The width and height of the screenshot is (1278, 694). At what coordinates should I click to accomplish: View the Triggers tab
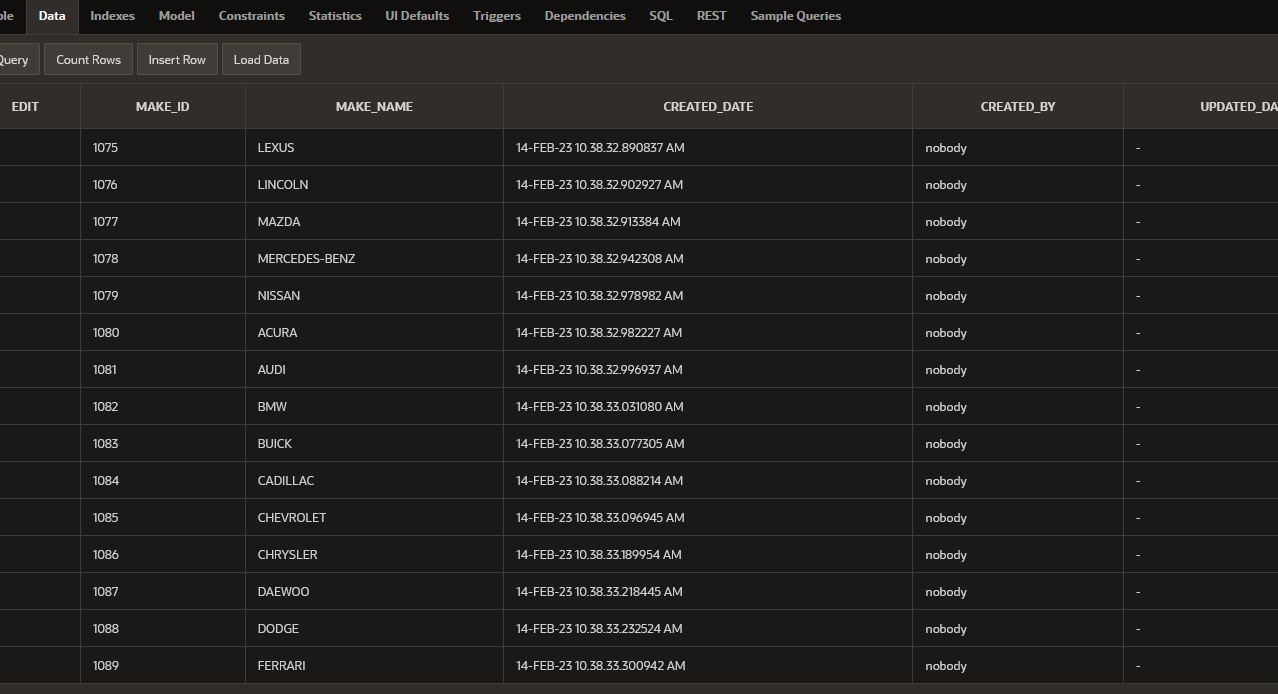click(x=497, y=16)
